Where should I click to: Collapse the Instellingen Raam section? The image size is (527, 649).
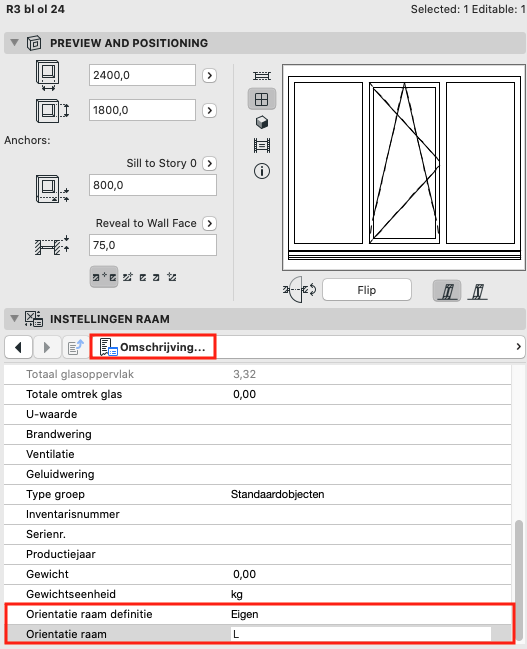(14, 319)
